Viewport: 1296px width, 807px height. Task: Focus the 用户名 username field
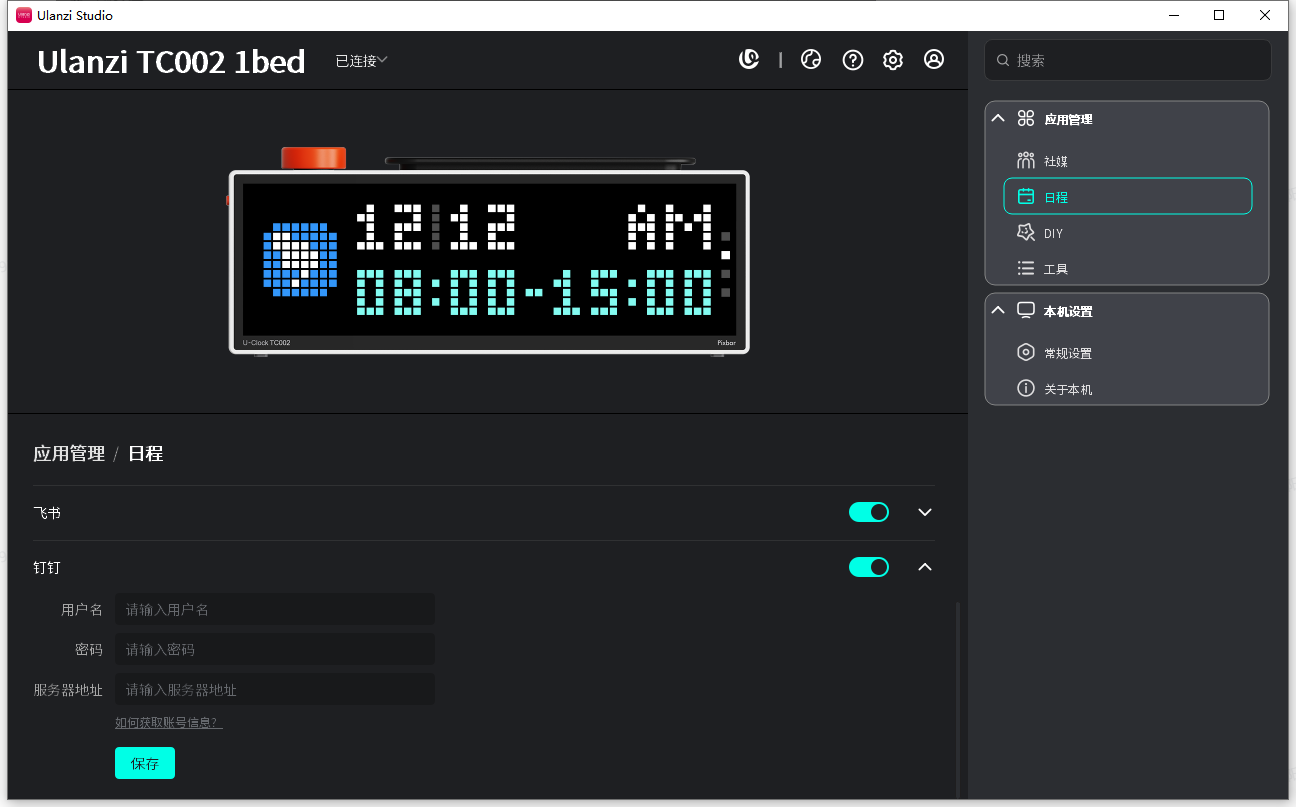275,609
